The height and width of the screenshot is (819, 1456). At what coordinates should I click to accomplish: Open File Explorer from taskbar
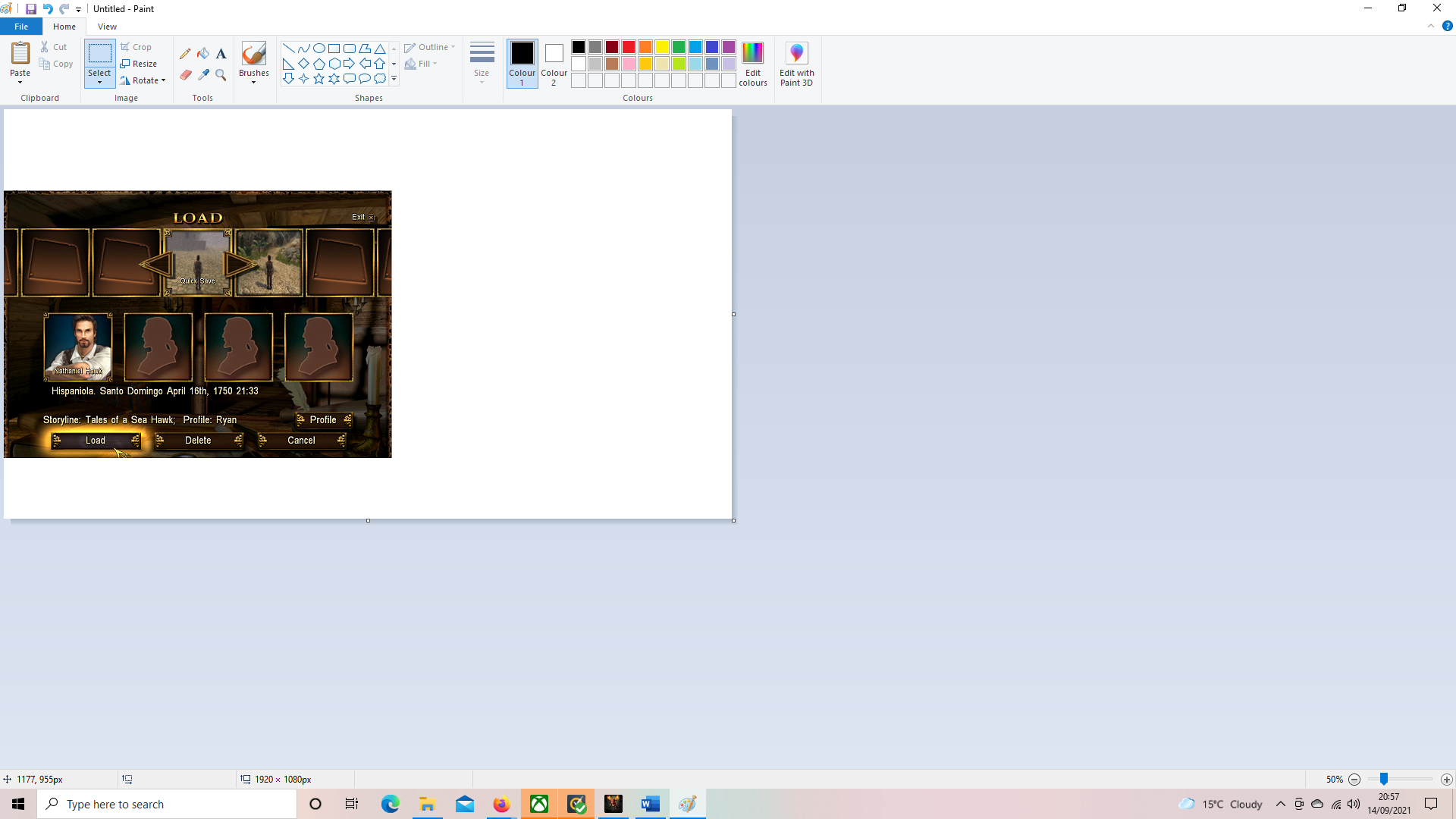tap(427, 804)
